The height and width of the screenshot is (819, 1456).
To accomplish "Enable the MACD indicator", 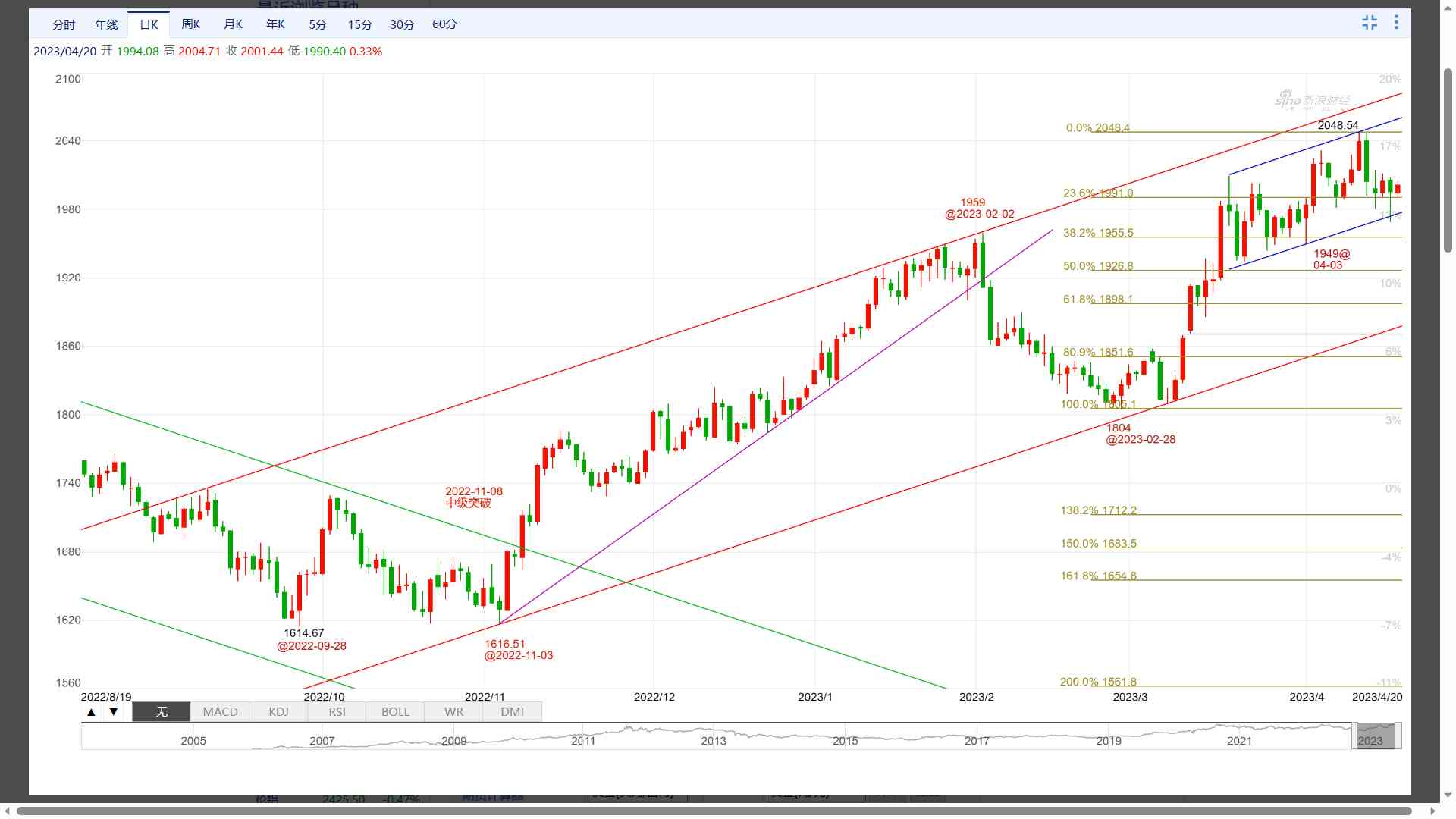I will pos(221,712).
